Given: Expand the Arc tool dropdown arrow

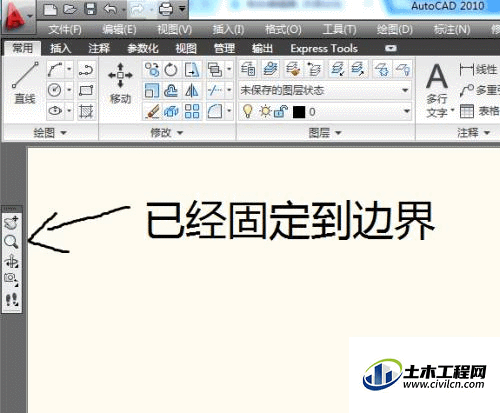Looking at the screenshot, I should pyautogui.click(x=69, y=69).
